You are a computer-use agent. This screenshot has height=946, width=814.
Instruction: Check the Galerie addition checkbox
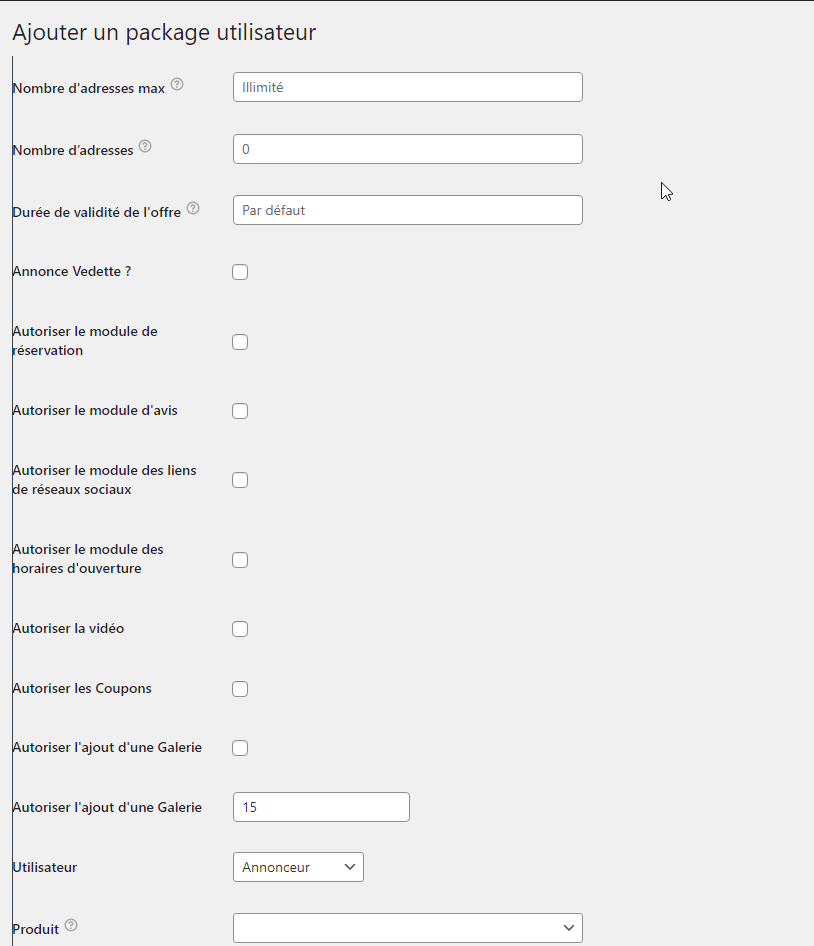240,748
